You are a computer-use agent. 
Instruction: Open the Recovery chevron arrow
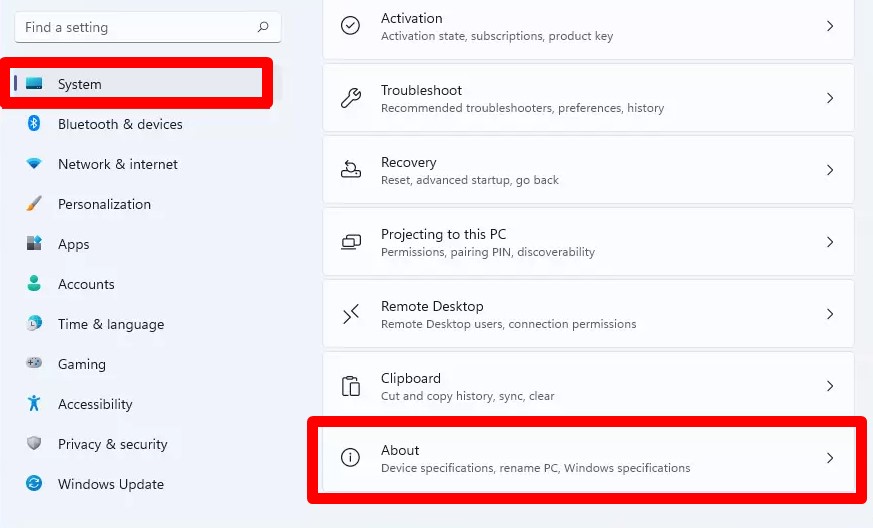(x=830, y=170)
